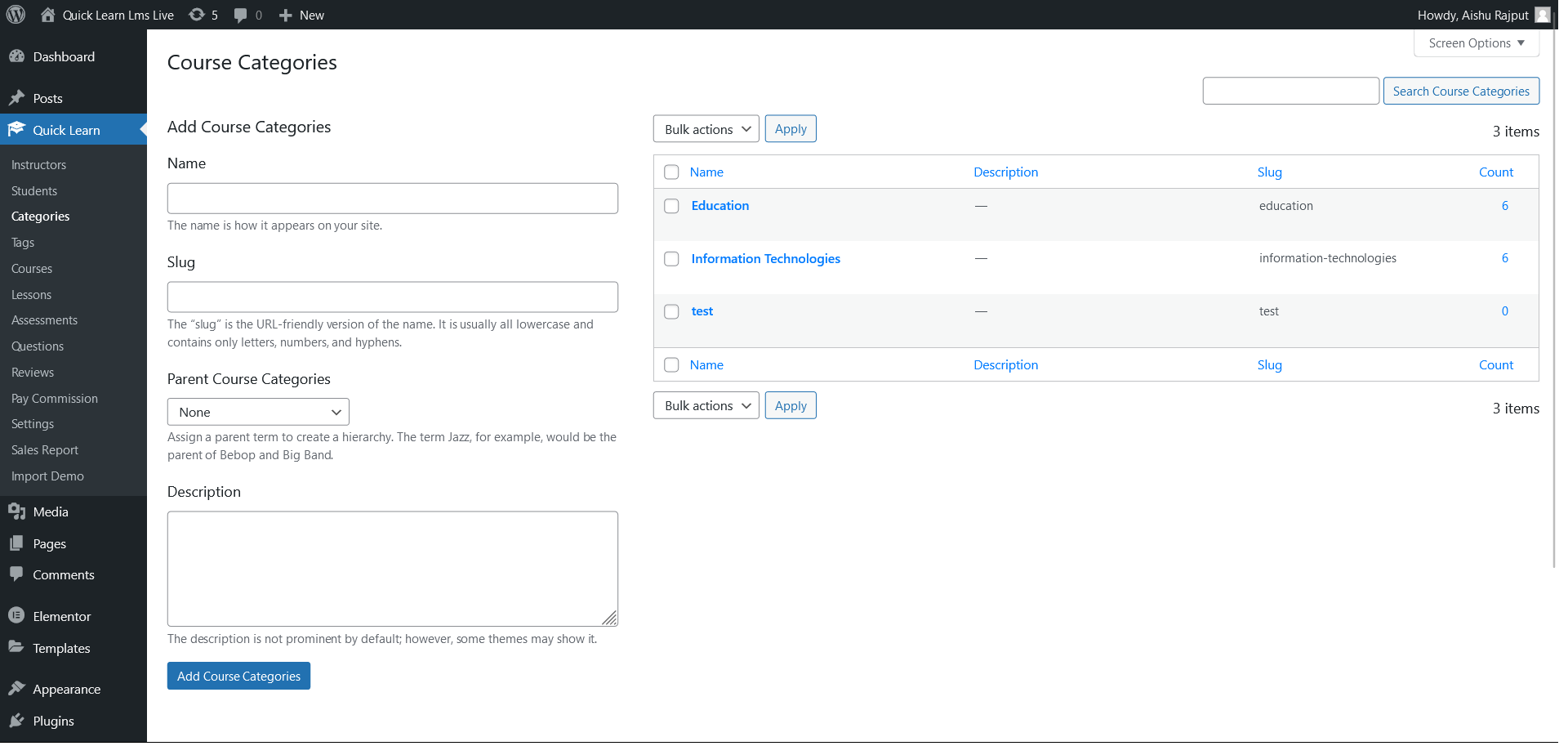Open the Pay Commission submenu item
The width and height of the screenshot is (1568, 746).
[55, 399]
